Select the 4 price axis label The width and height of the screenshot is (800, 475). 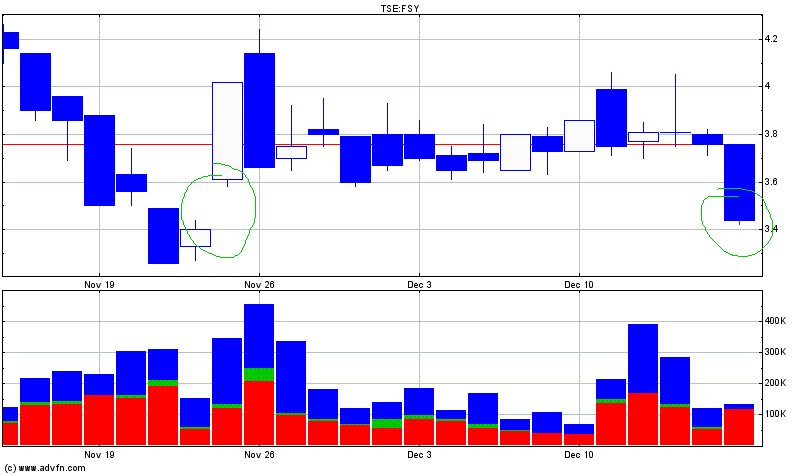[767, 86]
